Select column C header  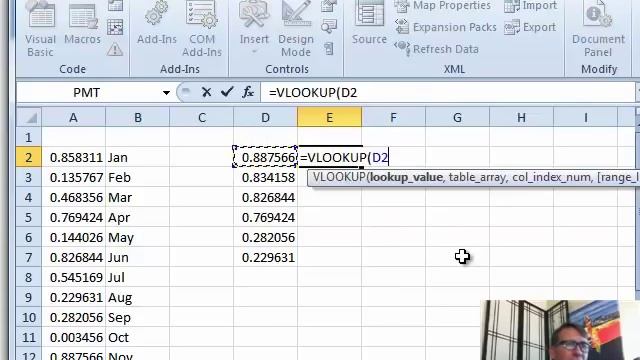click(x=202, y=118)
